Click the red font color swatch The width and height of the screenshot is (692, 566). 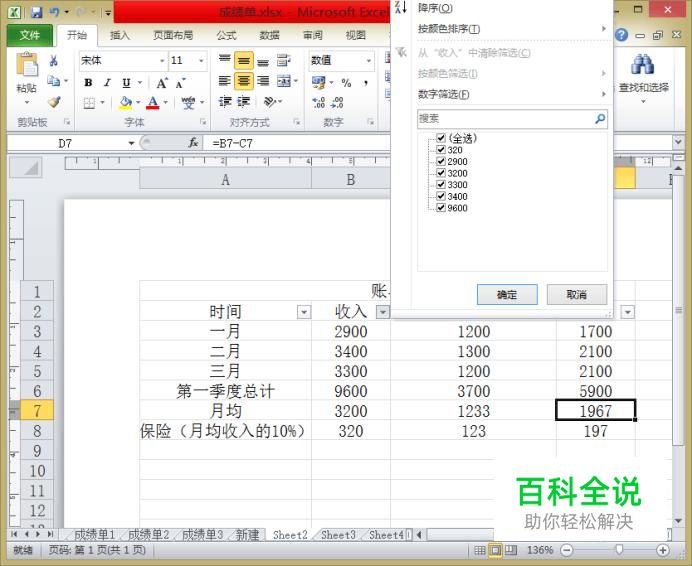[x=153, y=103]
